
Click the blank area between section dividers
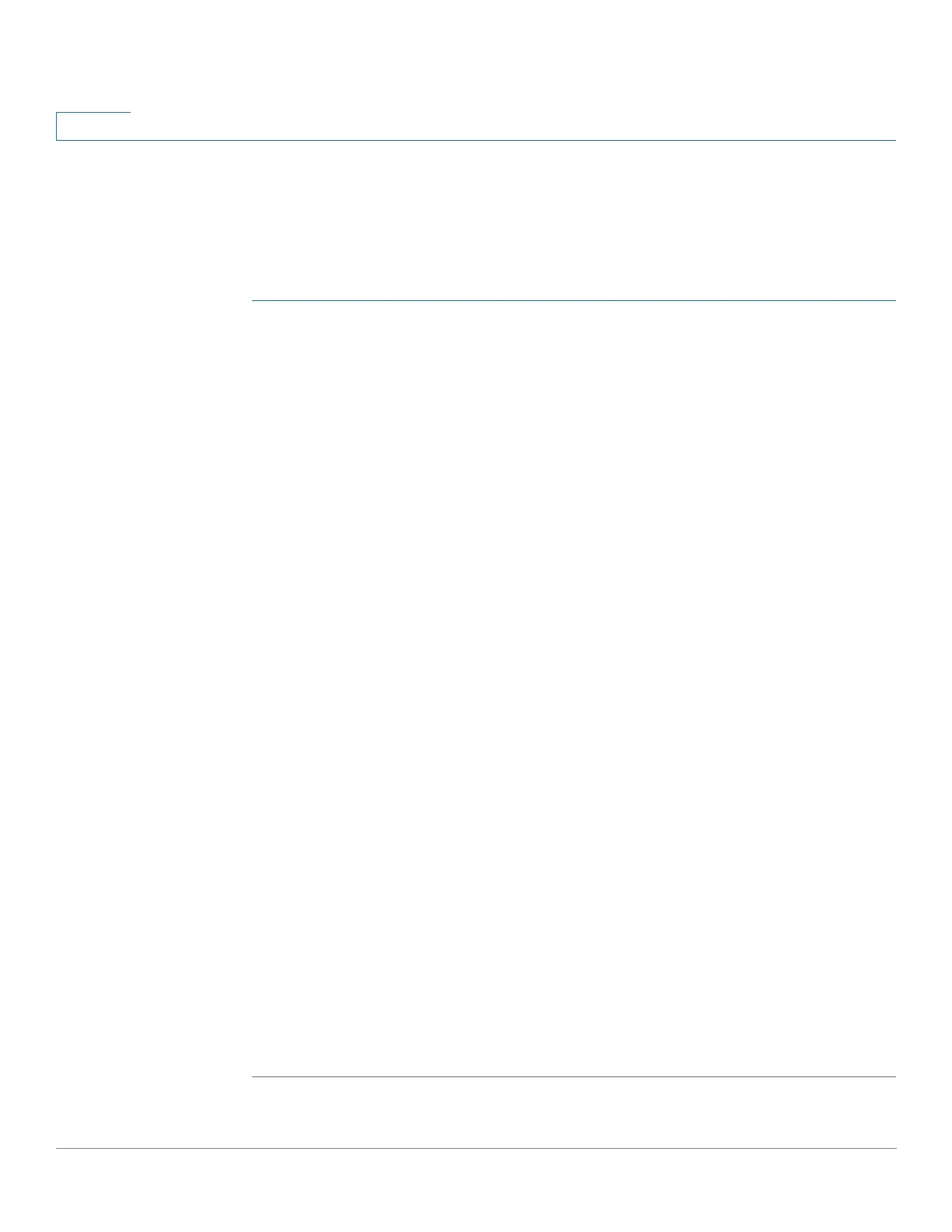[574, 688]
